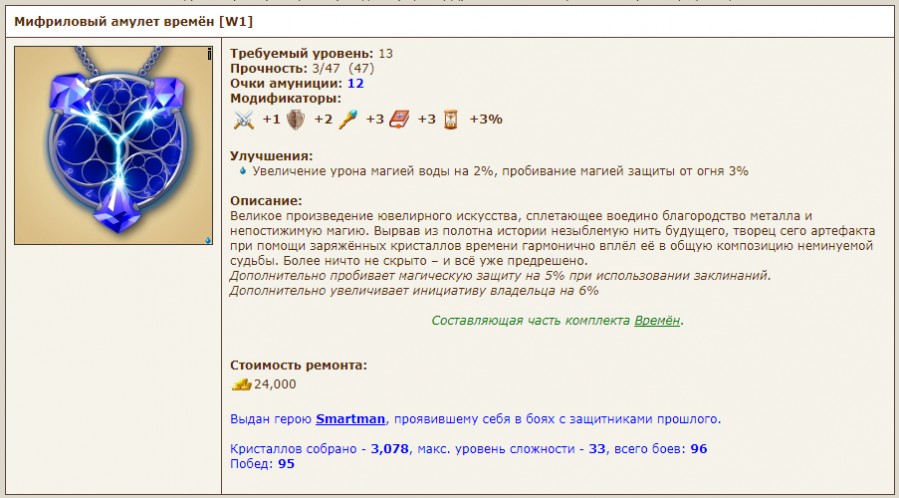The height and width of the screenshot is (498, 899).
Task: Open the "Времён" set link
Action: 657,321
